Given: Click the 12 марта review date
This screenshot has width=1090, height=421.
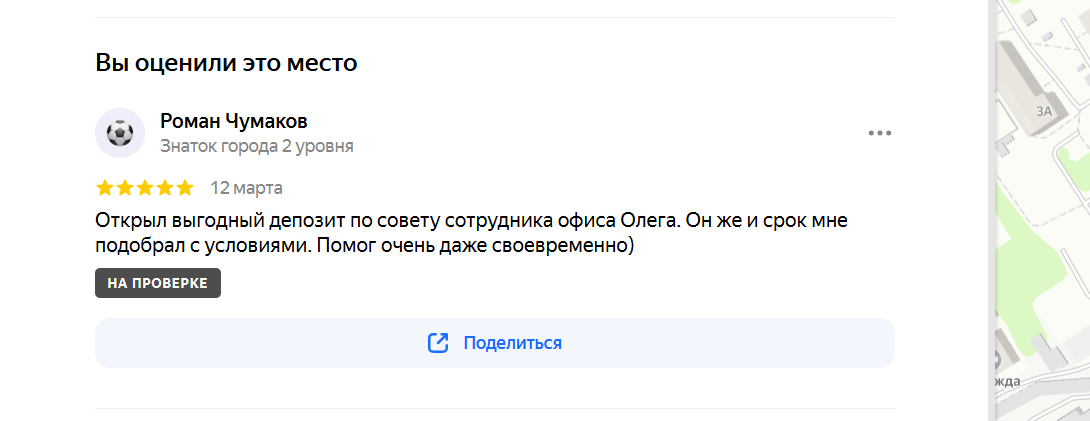Looking at the screenshot, I should (x=247, y=188).
